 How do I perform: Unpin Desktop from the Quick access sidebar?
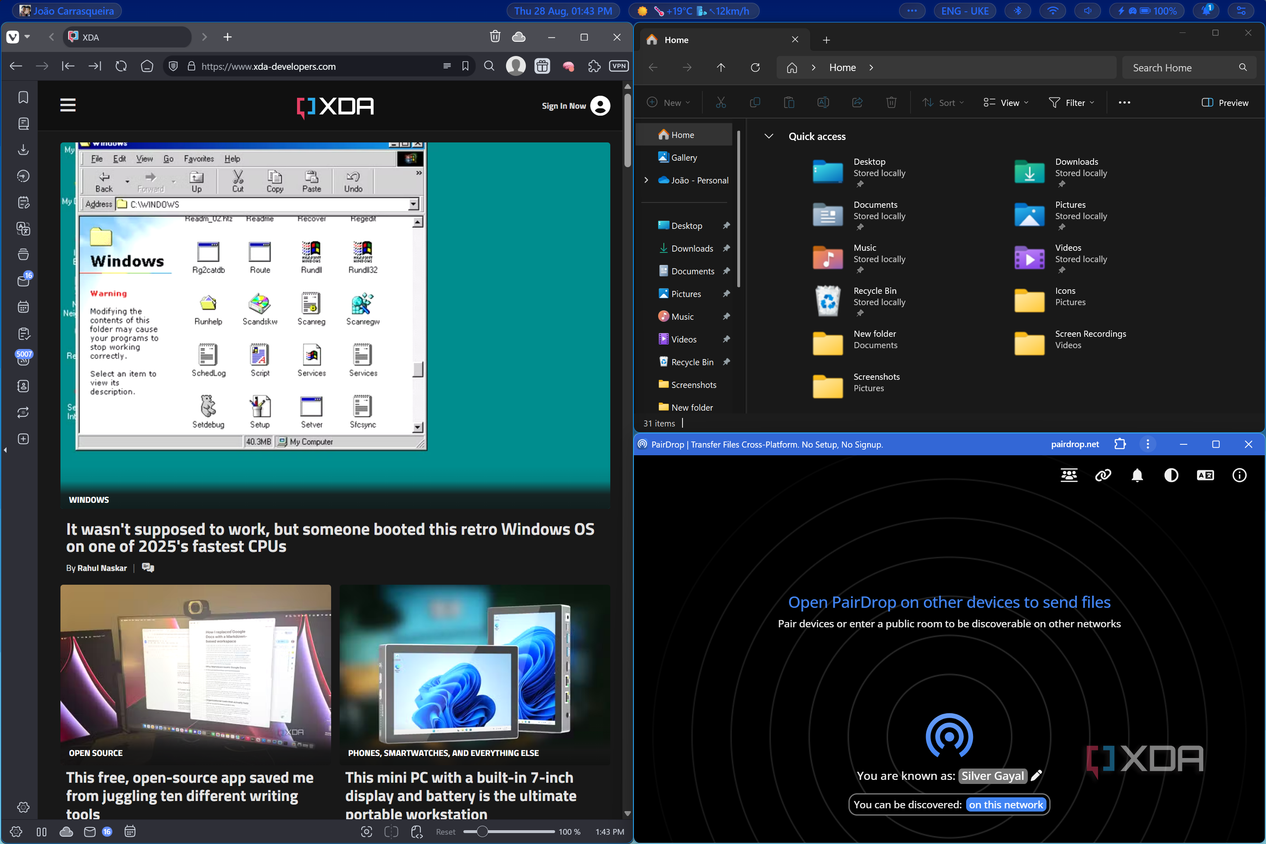(x=726, y=226)
